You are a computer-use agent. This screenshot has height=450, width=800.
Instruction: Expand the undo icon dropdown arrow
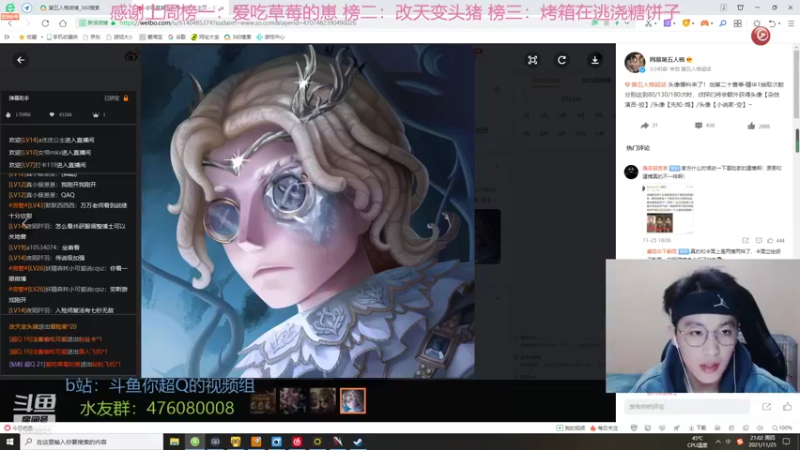780,23
